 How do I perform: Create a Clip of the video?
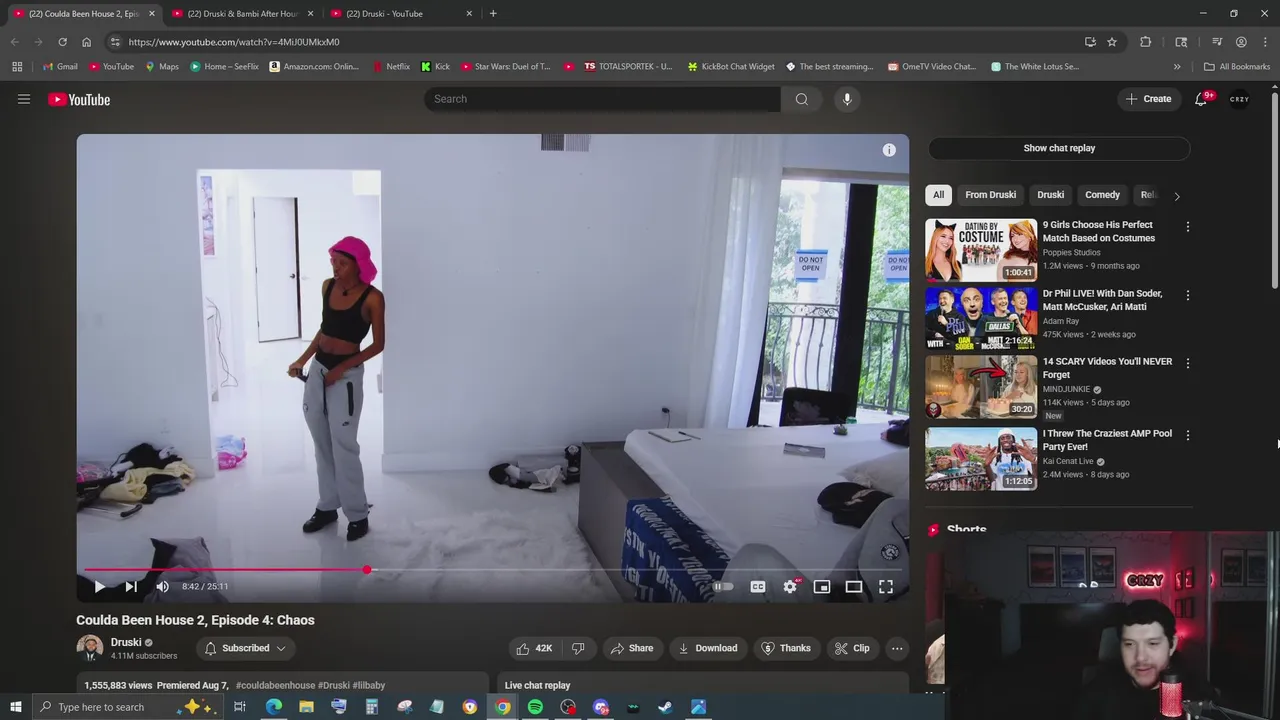coord(851,648)
